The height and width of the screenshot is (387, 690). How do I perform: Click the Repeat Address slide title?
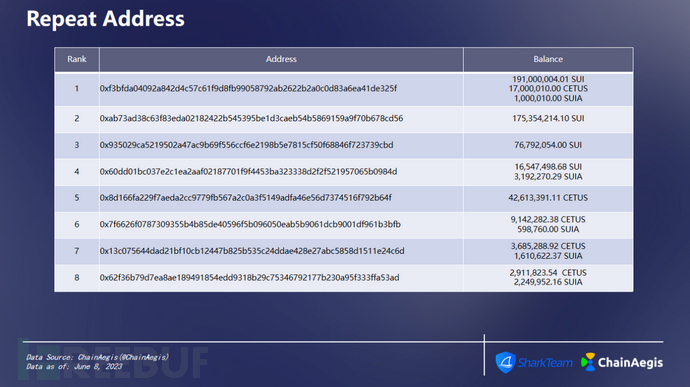click(x=106, y=19)
